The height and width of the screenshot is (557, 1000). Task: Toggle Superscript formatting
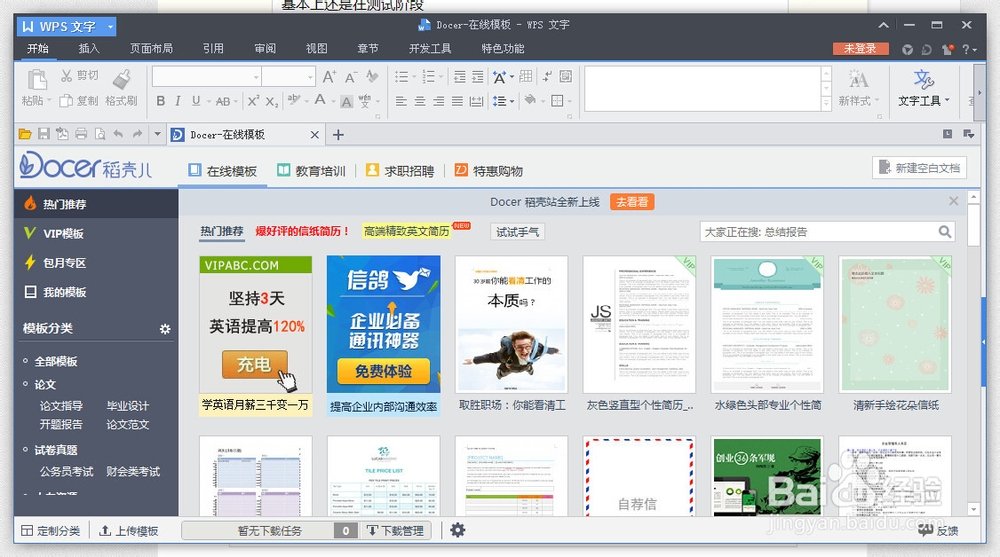(253, 101)
